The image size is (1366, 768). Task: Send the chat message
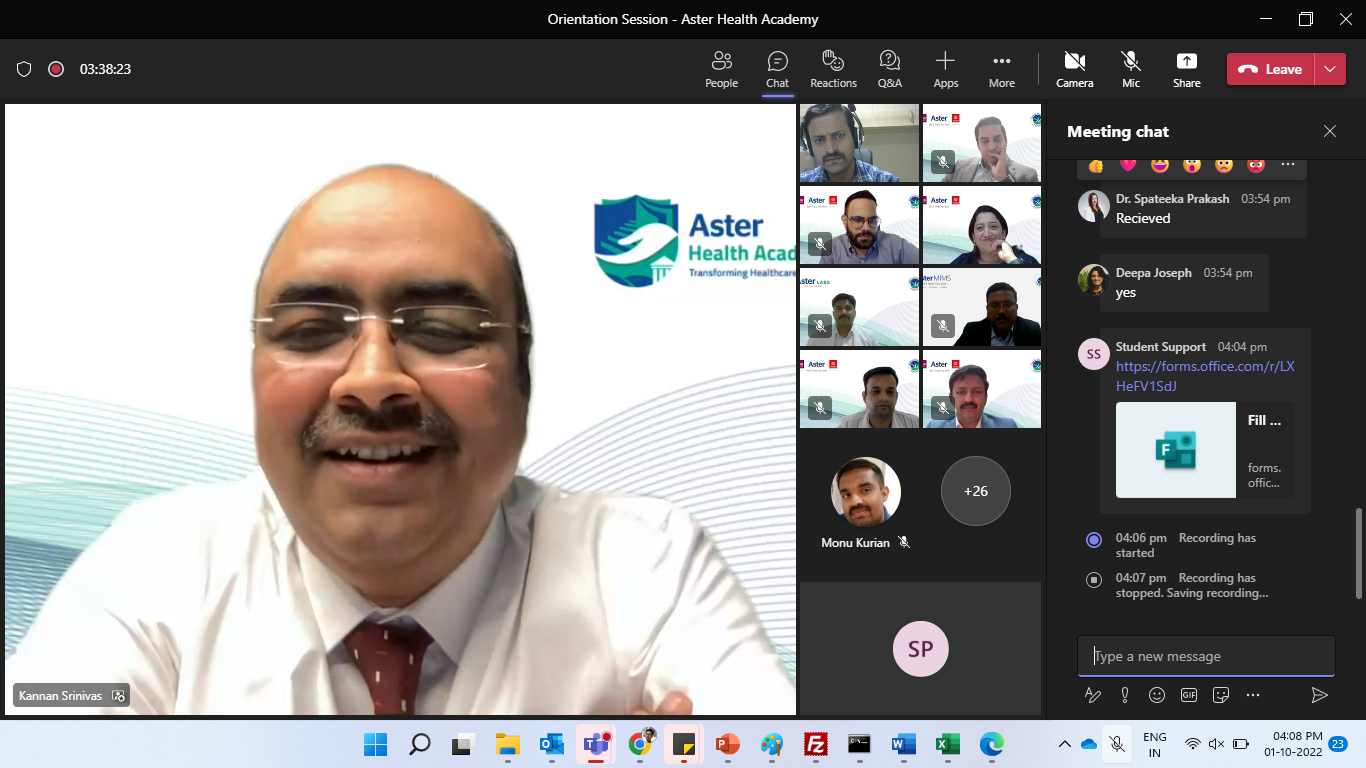pos(1319,695)
